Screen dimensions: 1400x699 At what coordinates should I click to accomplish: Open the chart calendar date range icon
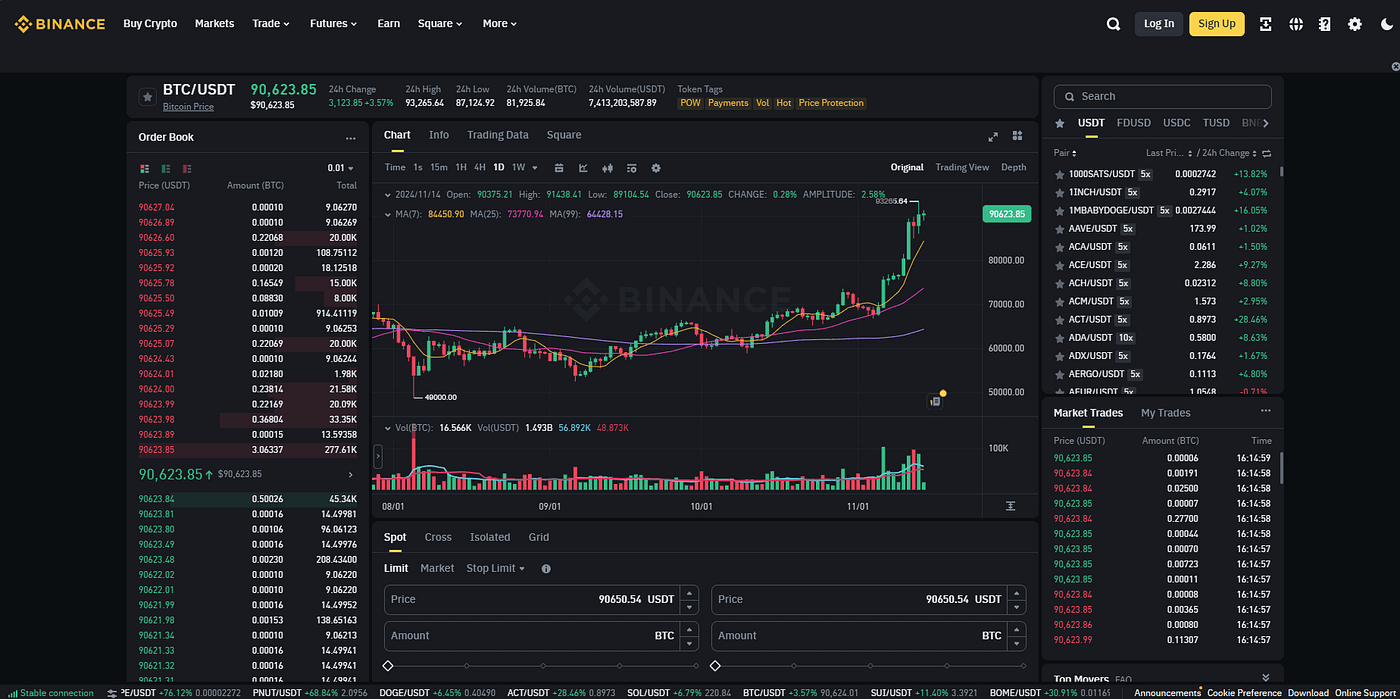(559, 168)
